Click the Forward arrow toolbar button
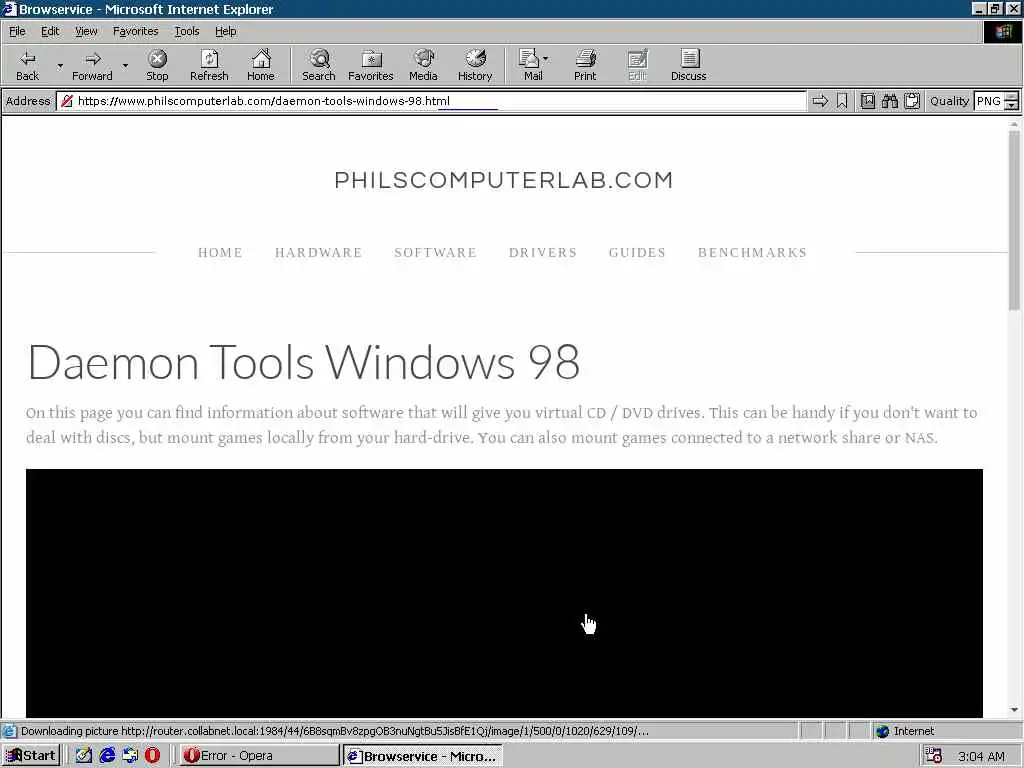1024x768 pixels. (x=92, y=65)
